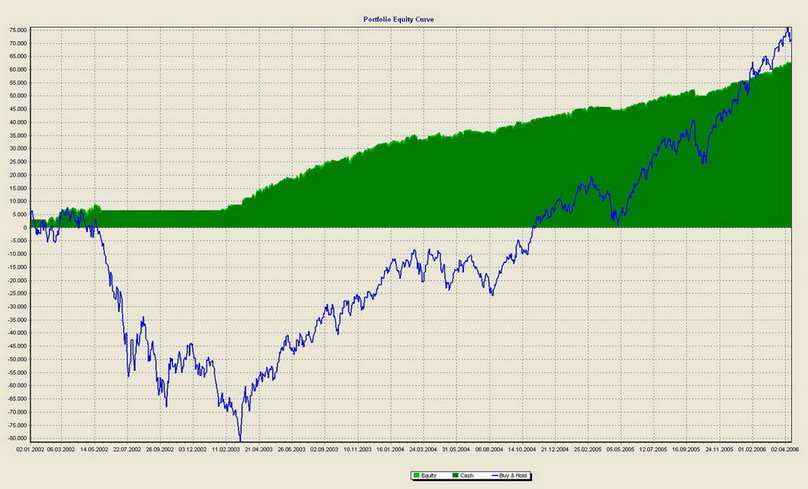Click the light green Equity legend swatch
Viewport: 808px width, 489px height.
(416, 476)
